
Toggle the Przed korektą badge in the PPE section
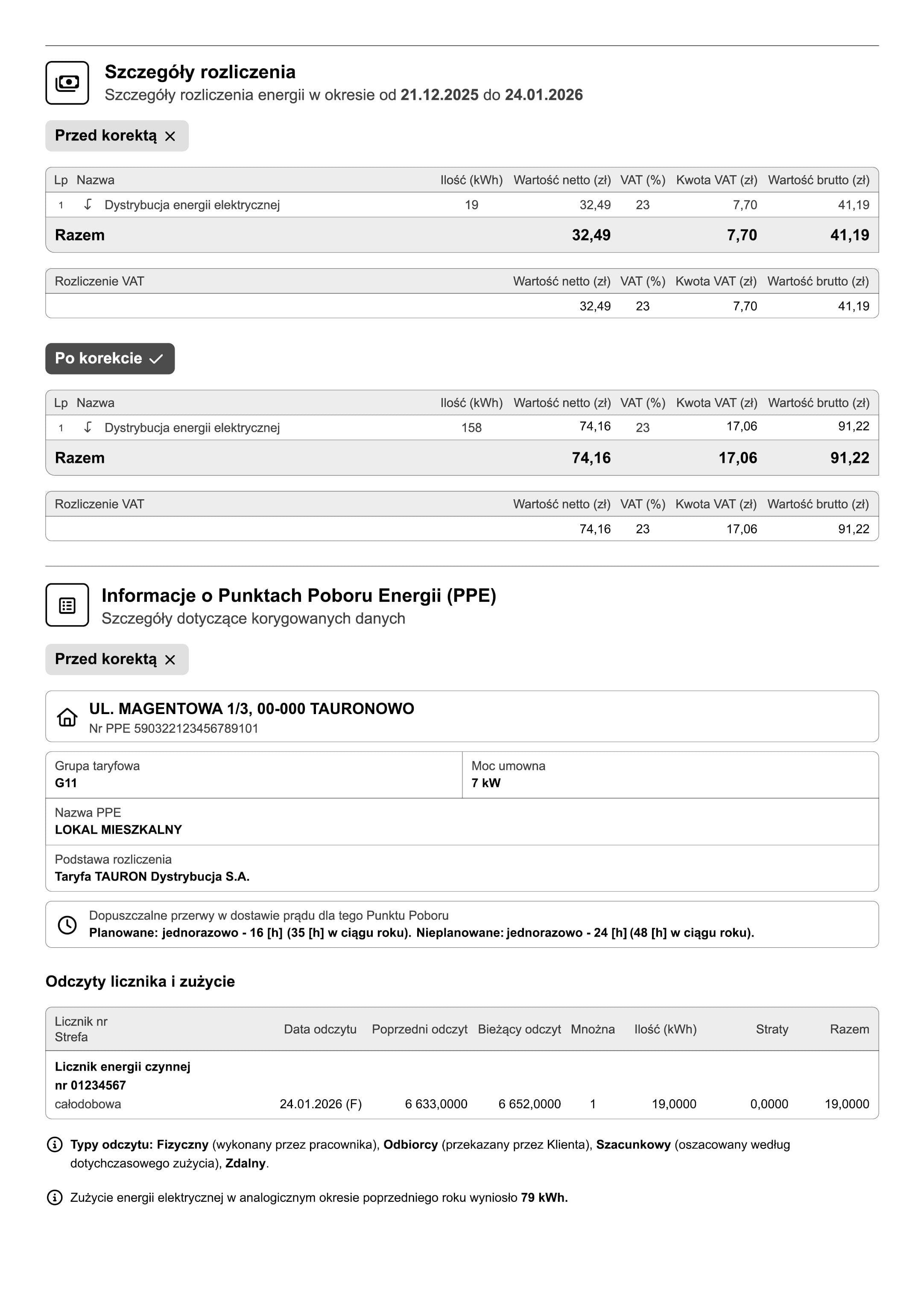tap(117, 660)
